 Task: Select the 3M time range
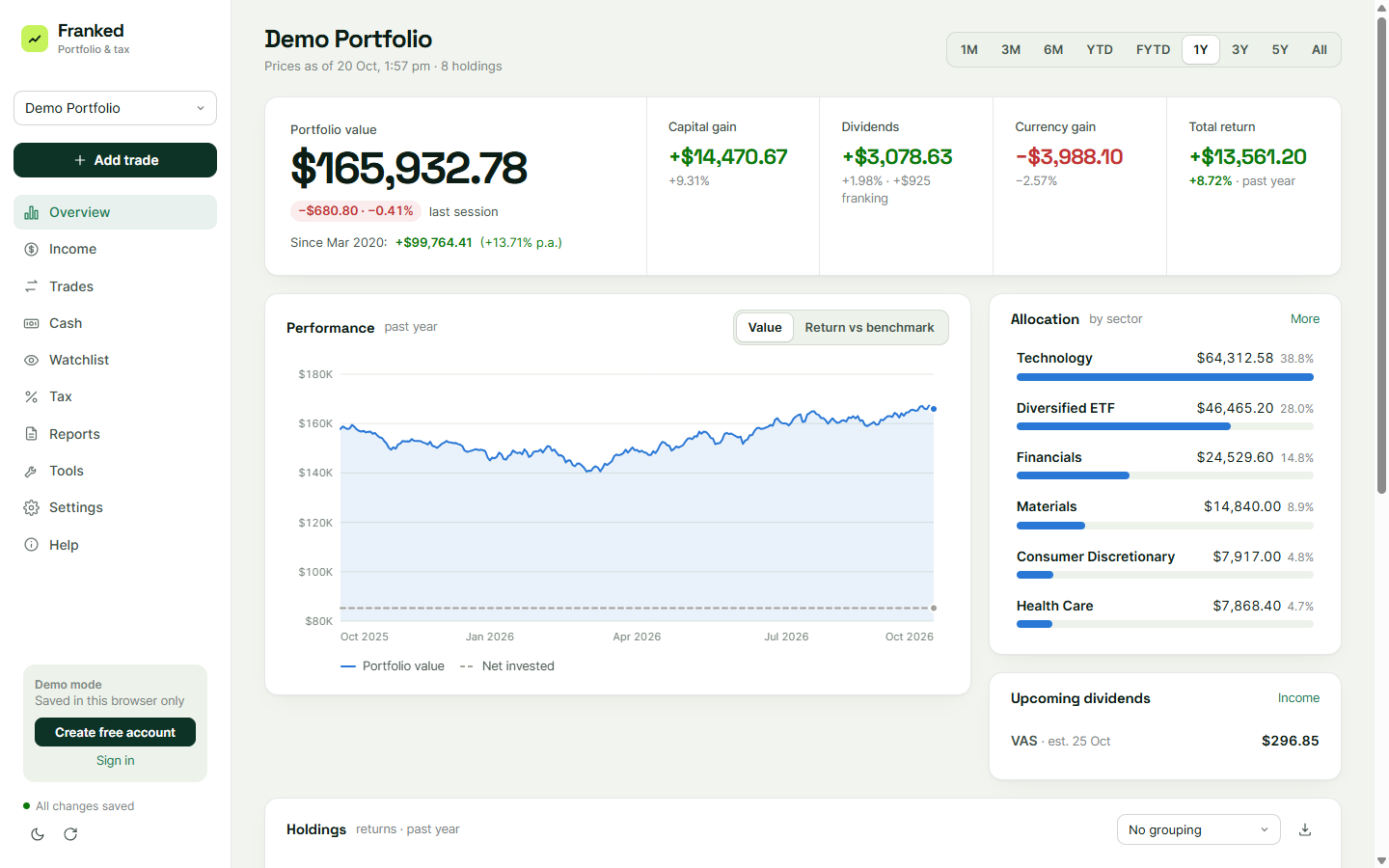pyautogui.click(x=1011, y=49)
